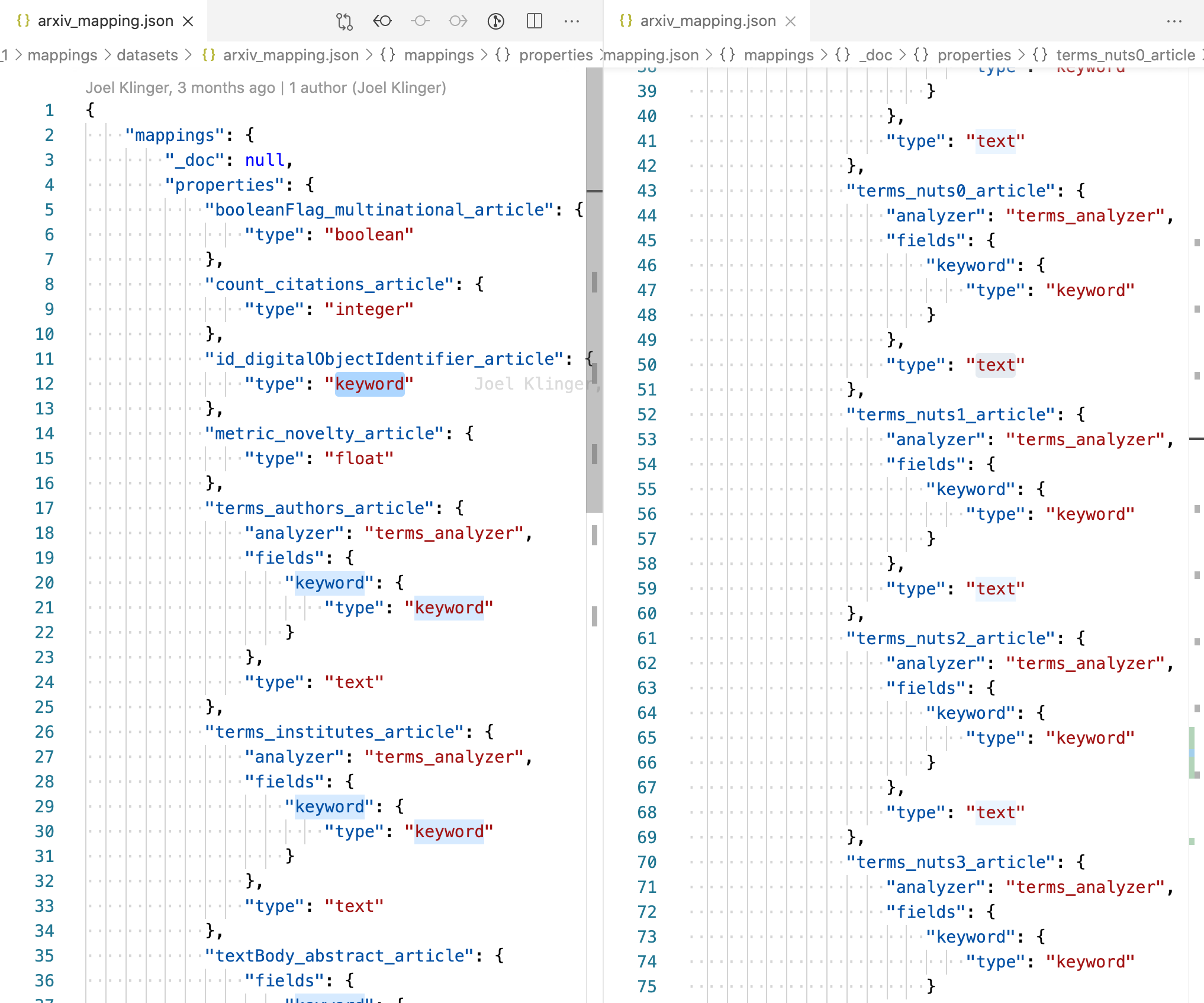Click the open working file revision icon

[420, 21]
